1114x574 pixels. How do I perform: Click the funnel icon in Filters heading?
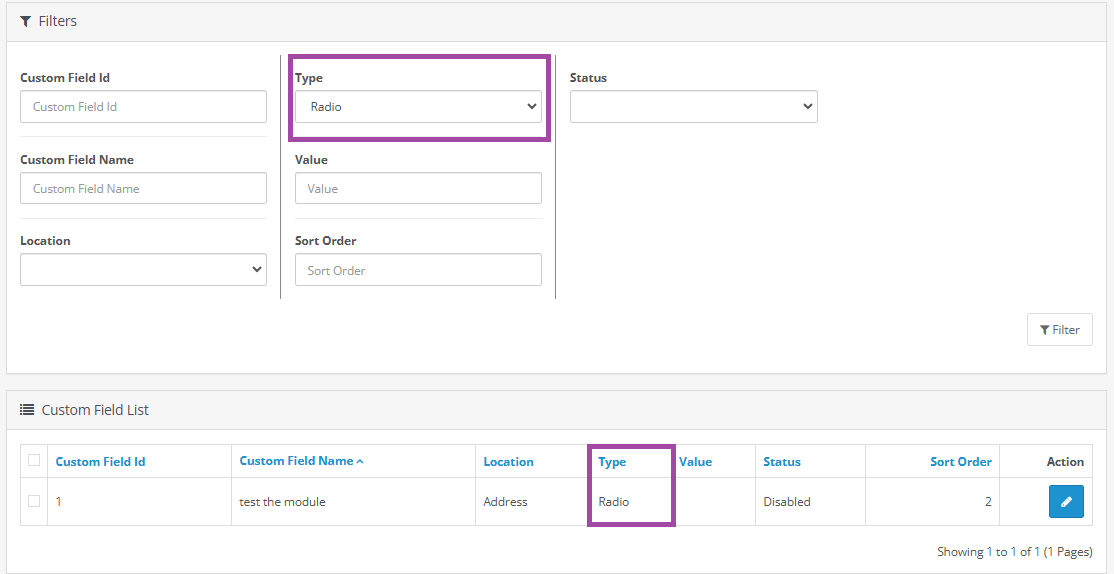[x=25, y=21]
